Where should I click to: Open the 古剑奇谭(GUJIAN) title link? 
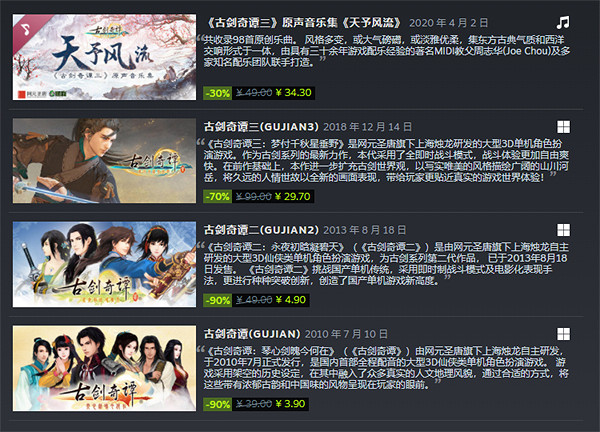[252, 334]
